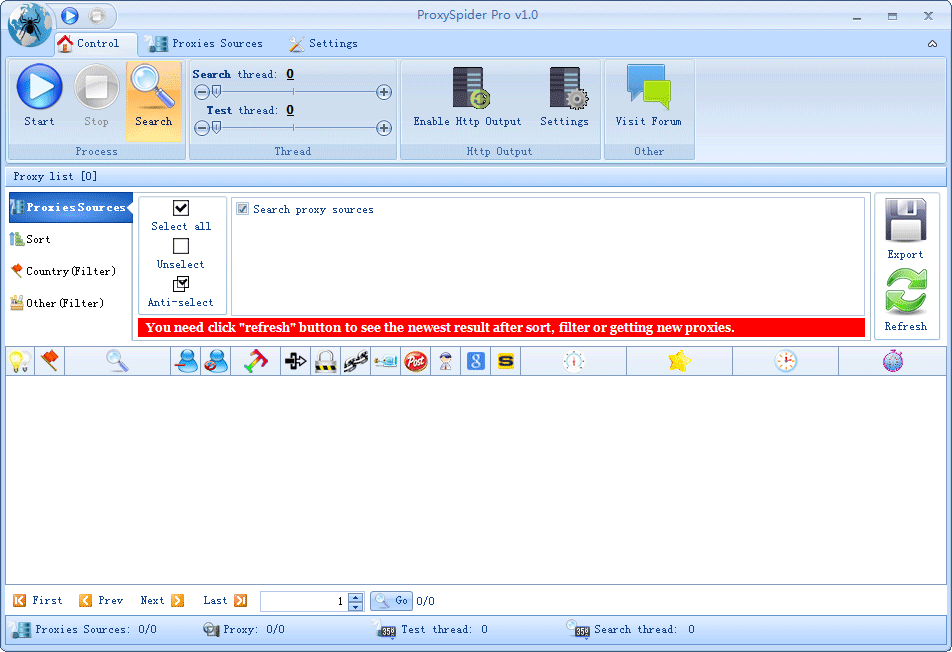
Task: Click the Search thread slider handle
Action: pyautogui.click(x=217, y=92)
